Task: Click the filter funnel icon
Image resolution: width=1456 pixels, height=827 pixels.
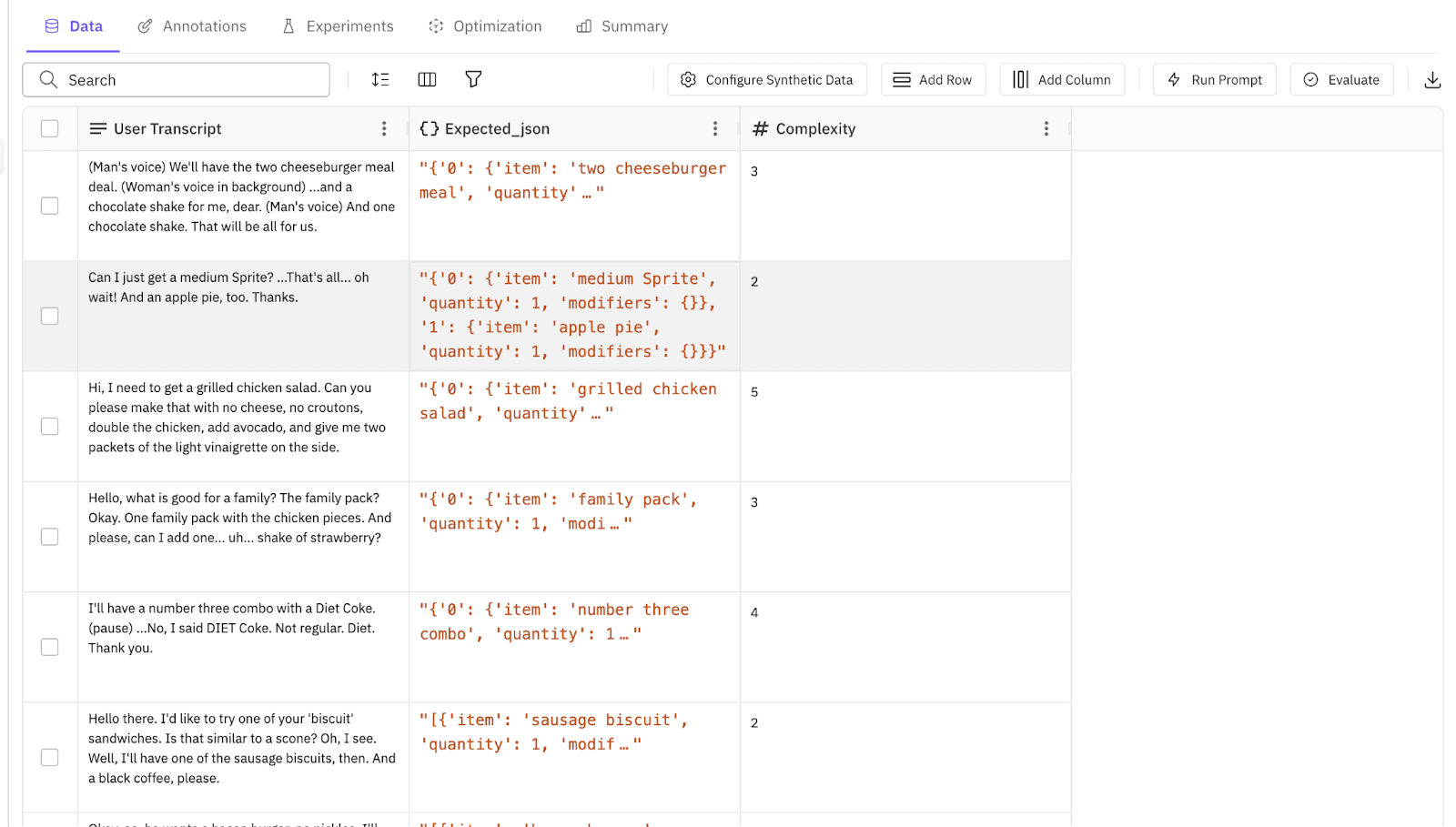Action: click(473, 80)
